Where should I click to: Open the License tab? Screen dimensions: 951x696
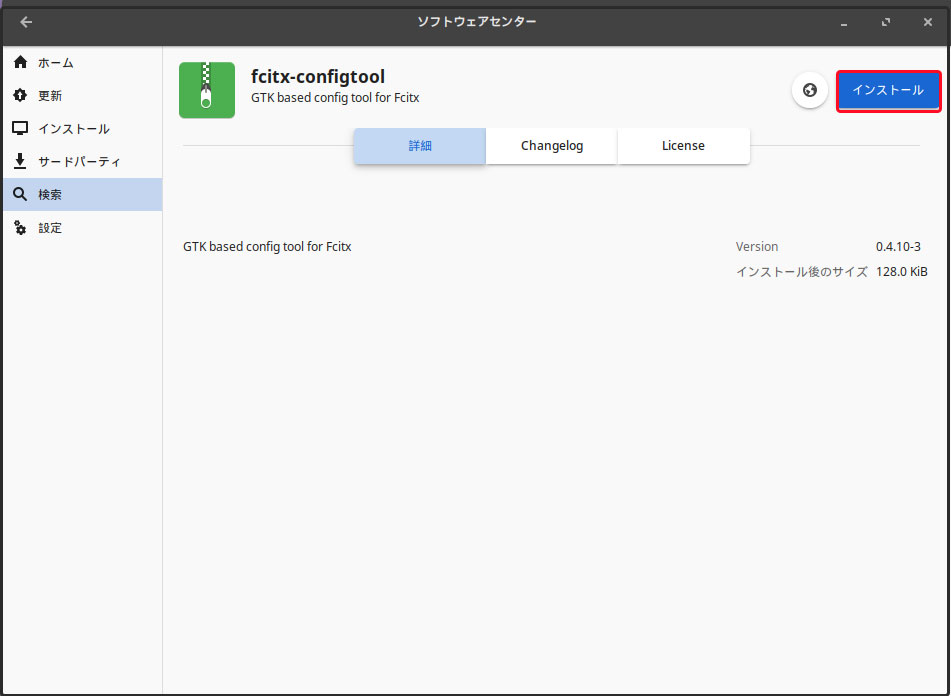(683, 146)
